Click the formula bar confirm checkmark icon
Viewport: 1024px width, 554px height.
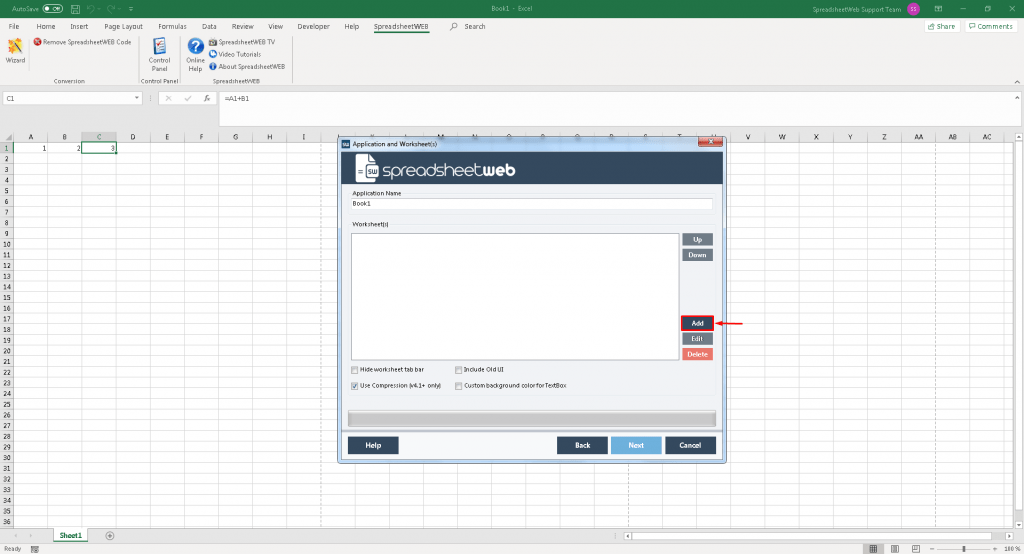tap(188, 98)
